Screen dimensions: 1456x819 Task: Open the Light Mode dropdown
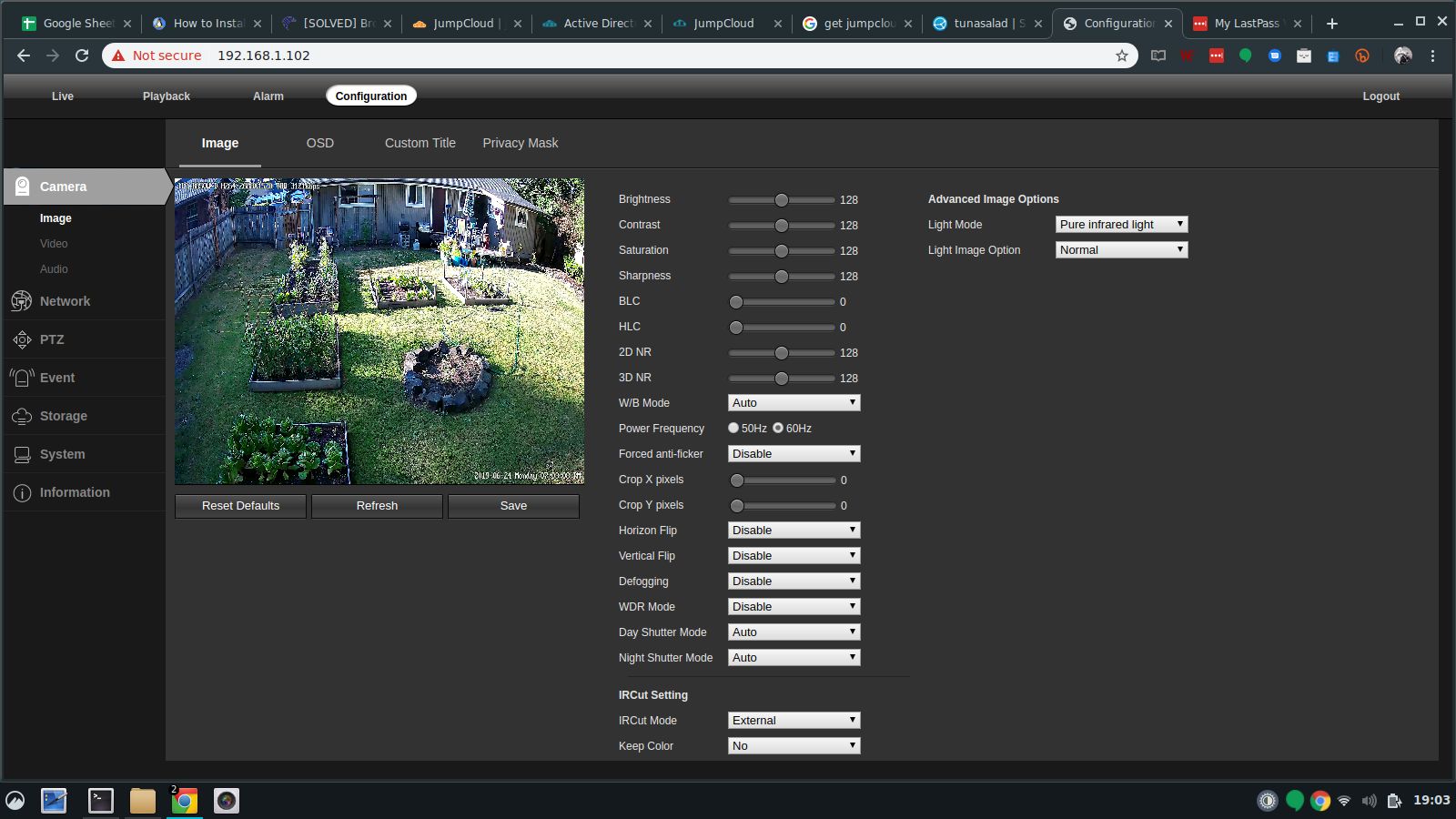1121,225
